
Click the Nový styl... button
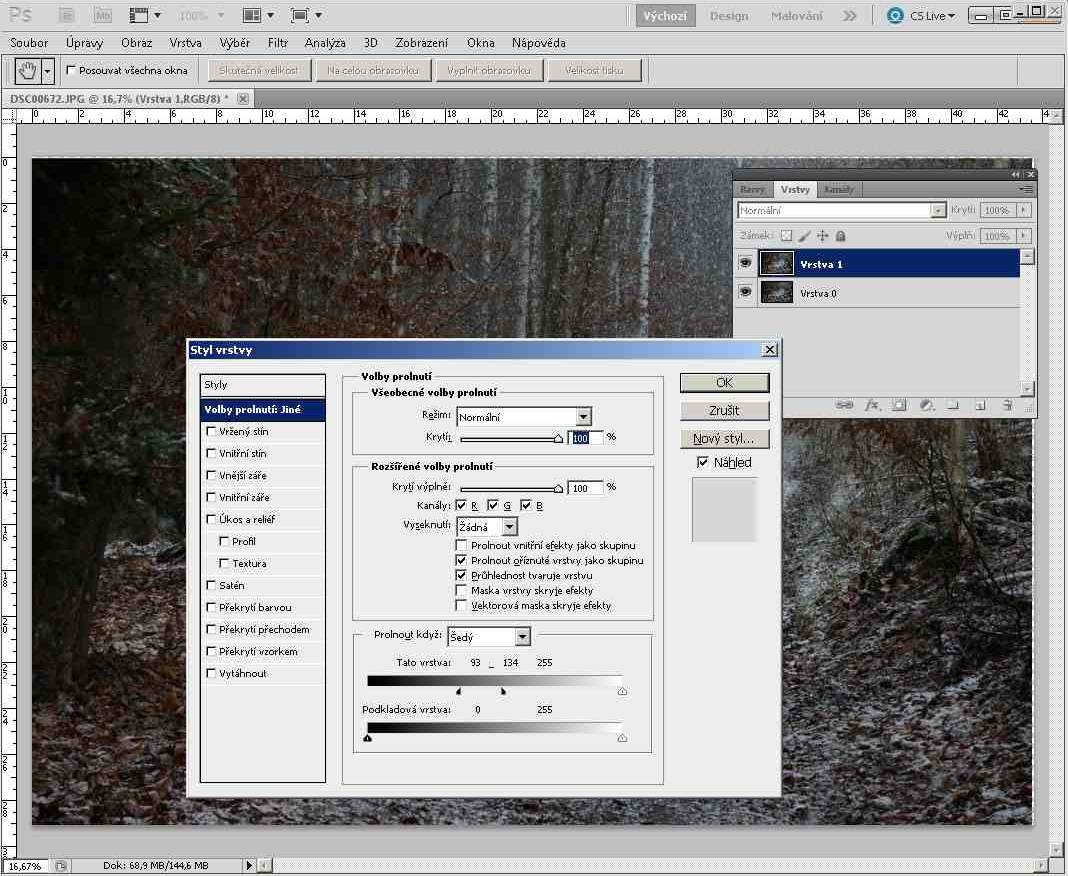click(x=724, y=439)
